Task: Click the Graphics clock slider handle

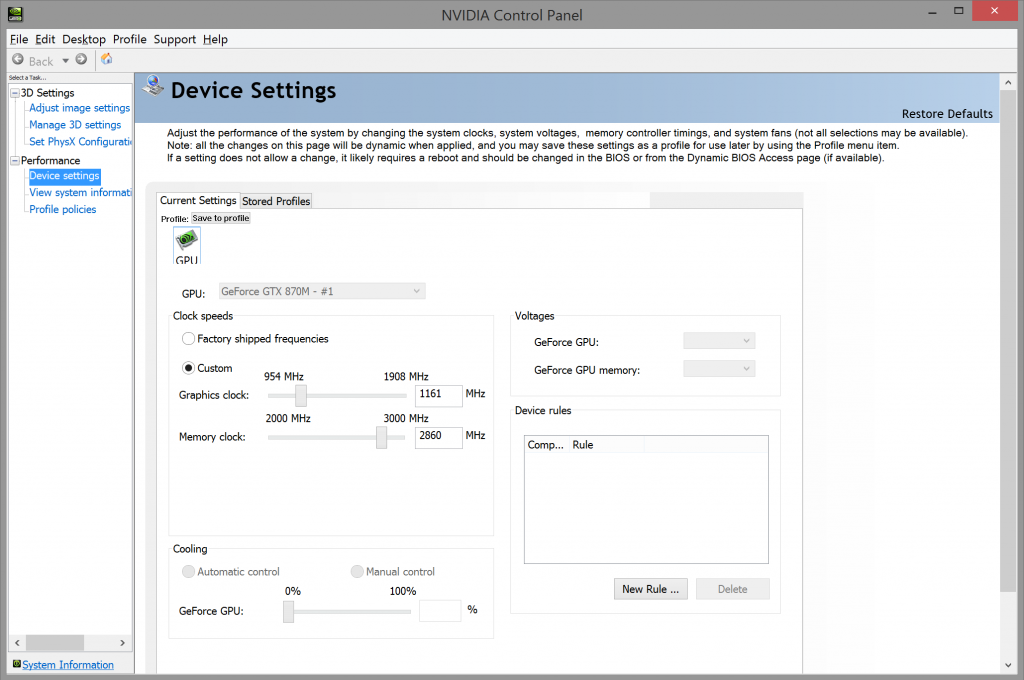Action: pos(301,396)
